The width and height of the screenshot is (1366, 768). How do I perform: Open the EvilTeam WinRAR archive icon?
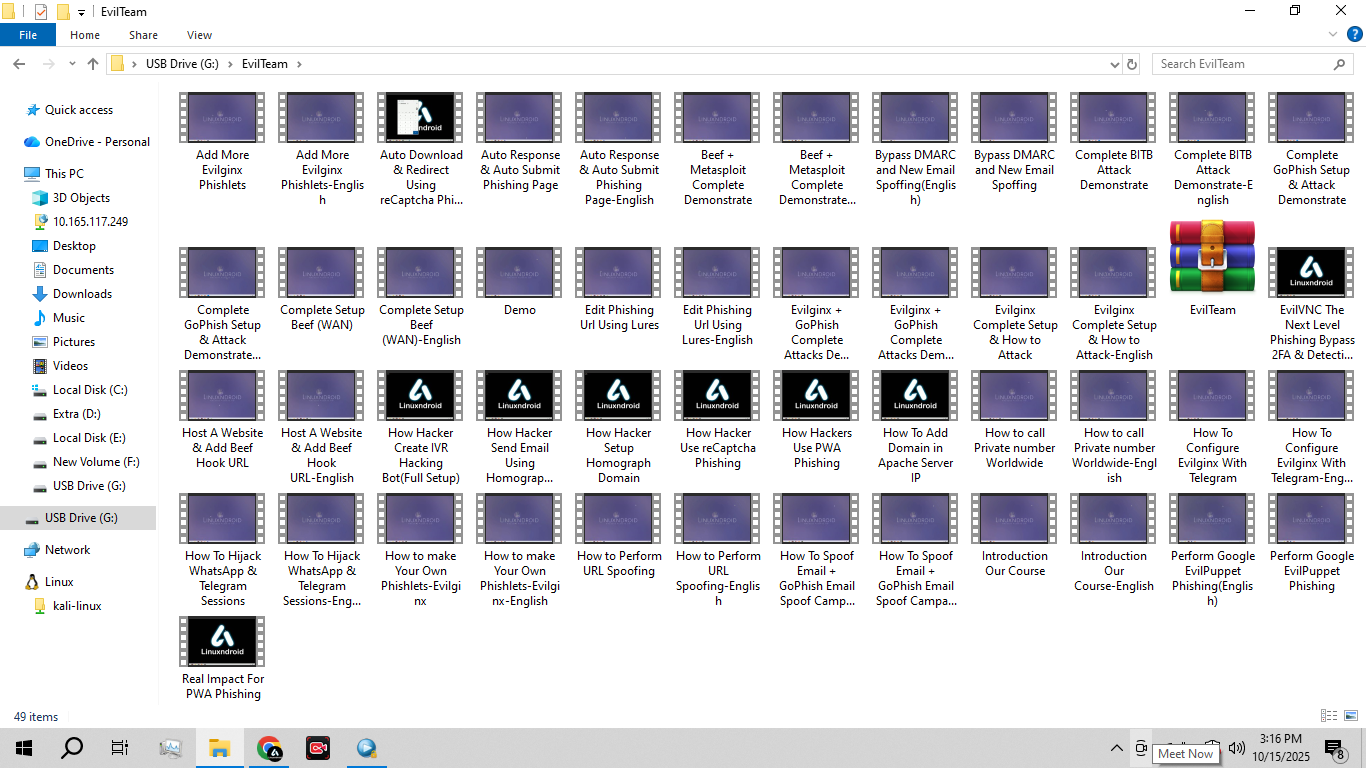[1212, 257]
